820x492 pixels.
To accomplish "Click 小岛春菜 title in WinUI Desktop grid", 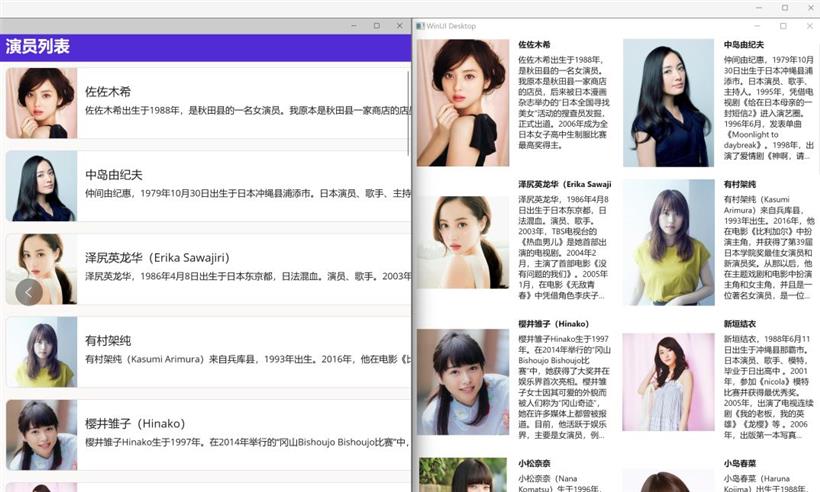I will [x=739, y=464].
